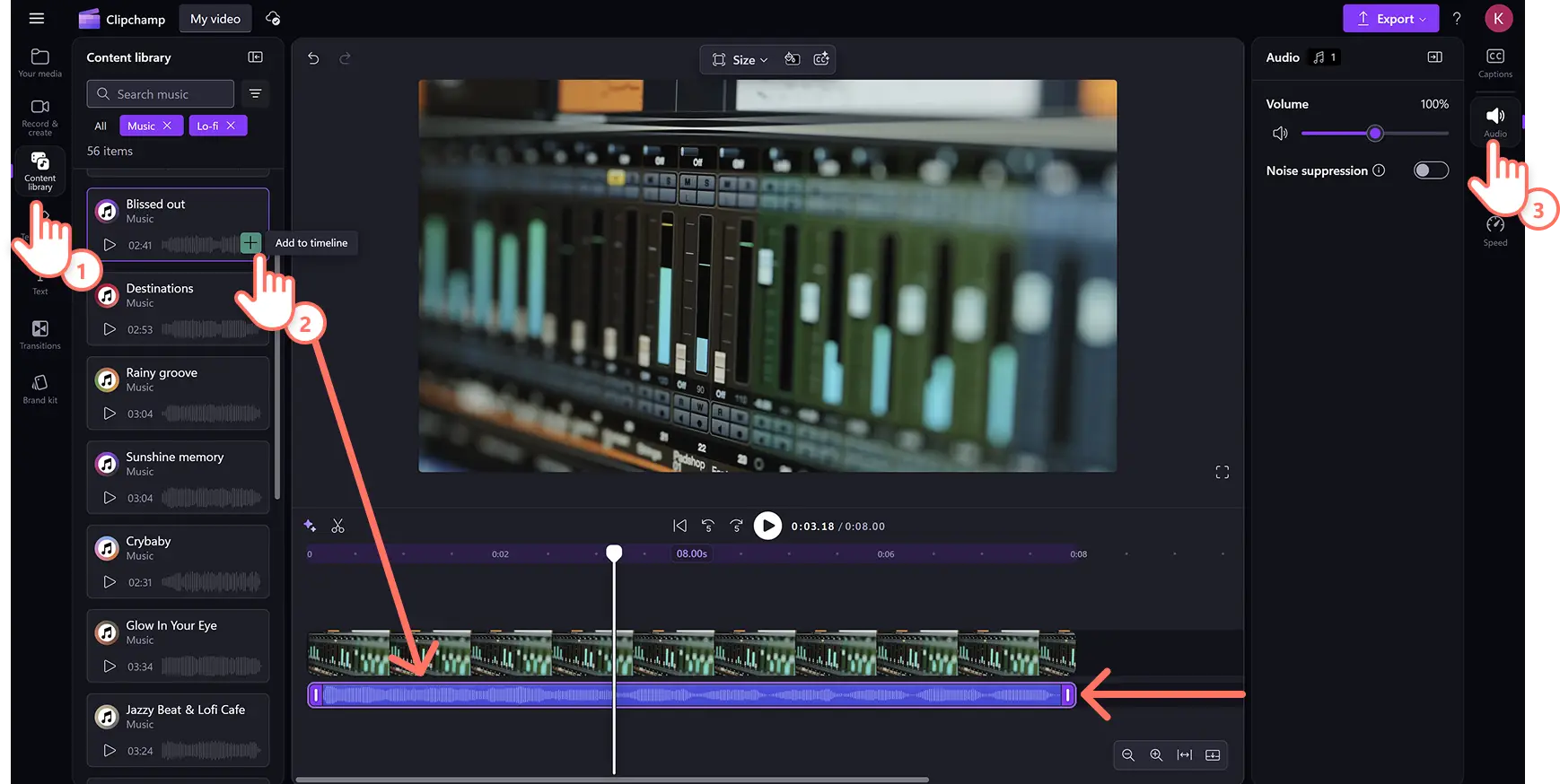Open the Captions panel tab

[1495, 63]
